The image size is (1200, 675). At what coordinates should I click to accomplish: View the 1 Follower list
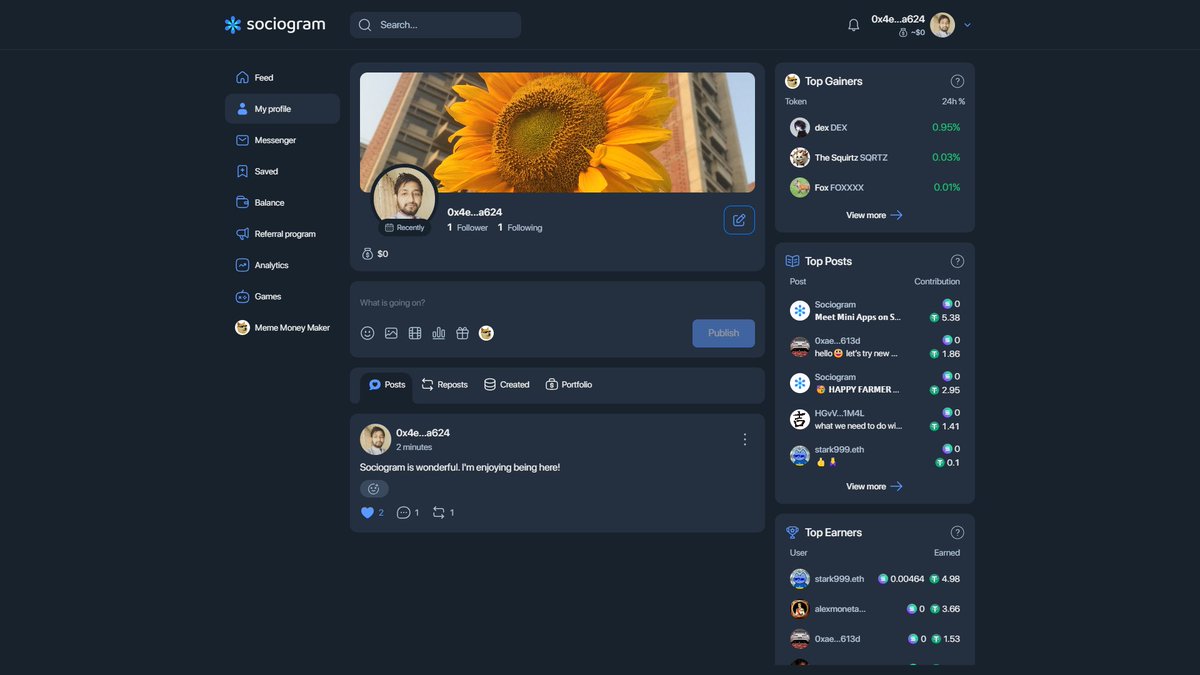pos(467,228)
